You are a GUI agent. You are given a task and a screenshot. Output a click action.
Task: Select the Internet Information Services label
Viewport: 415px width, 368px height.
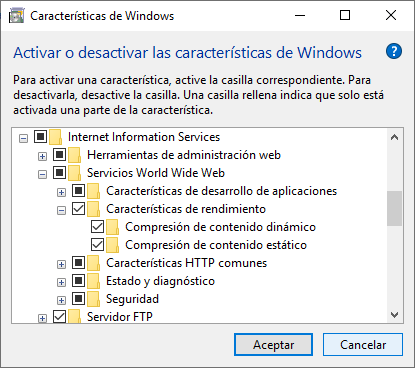[144, 137]
